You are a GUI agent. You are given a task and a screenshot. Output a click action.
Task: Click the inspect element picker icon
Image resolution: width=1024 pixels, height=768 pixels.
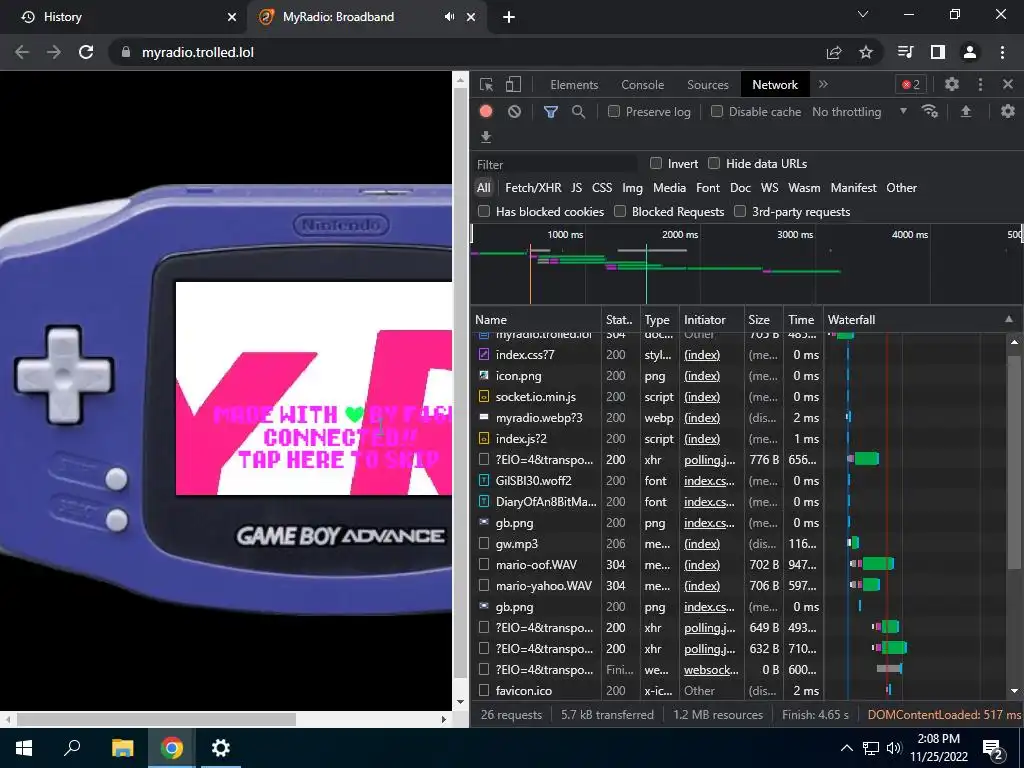click(487, 84)
